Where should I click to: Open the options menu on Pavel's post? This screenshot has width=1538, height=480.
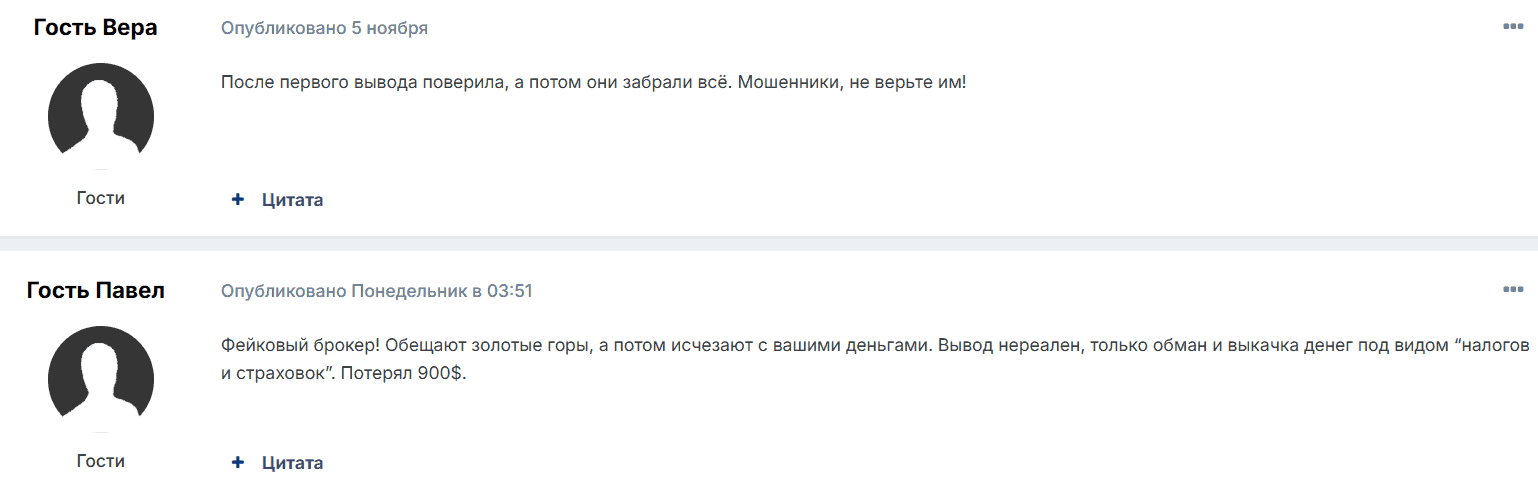tap(1512, 290)
